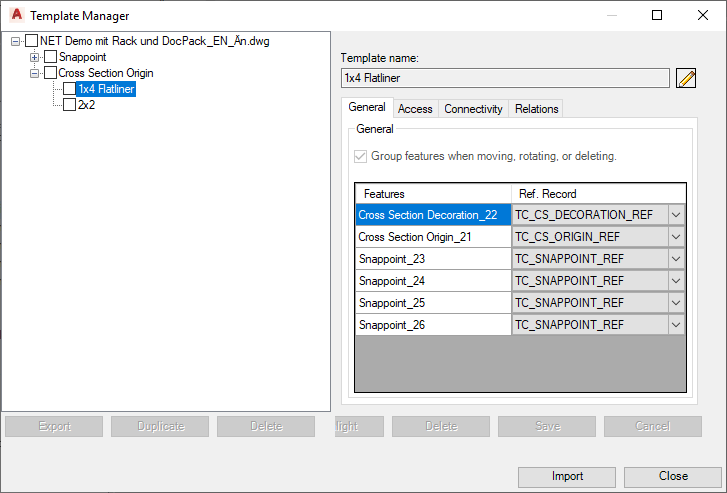Collapse the NET Demo root drawing node
727x493 pixels.
pos(16,42)
